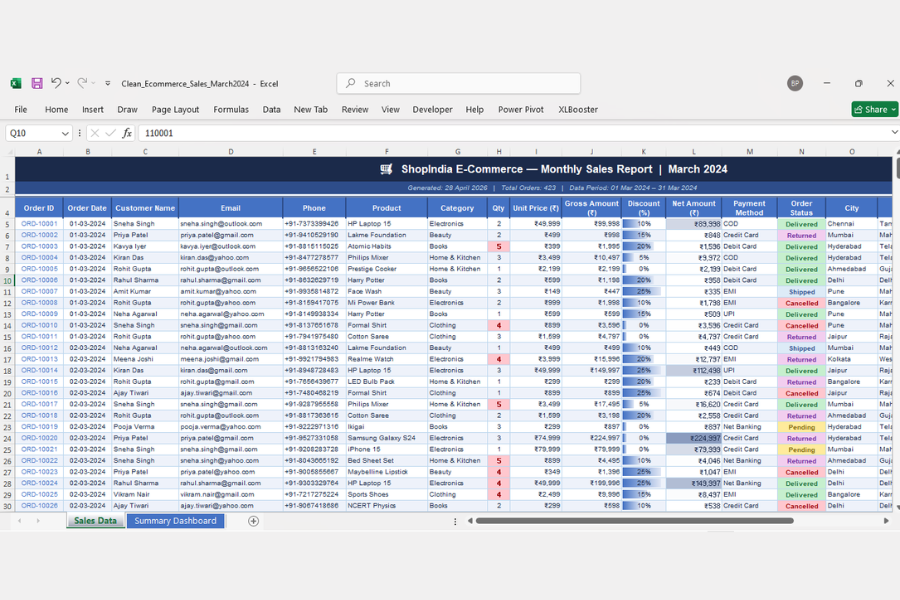The image size is (900, 600).
Task: Expand the formula bar chevron
Action: pyautogui.click(x=894, y=133)
